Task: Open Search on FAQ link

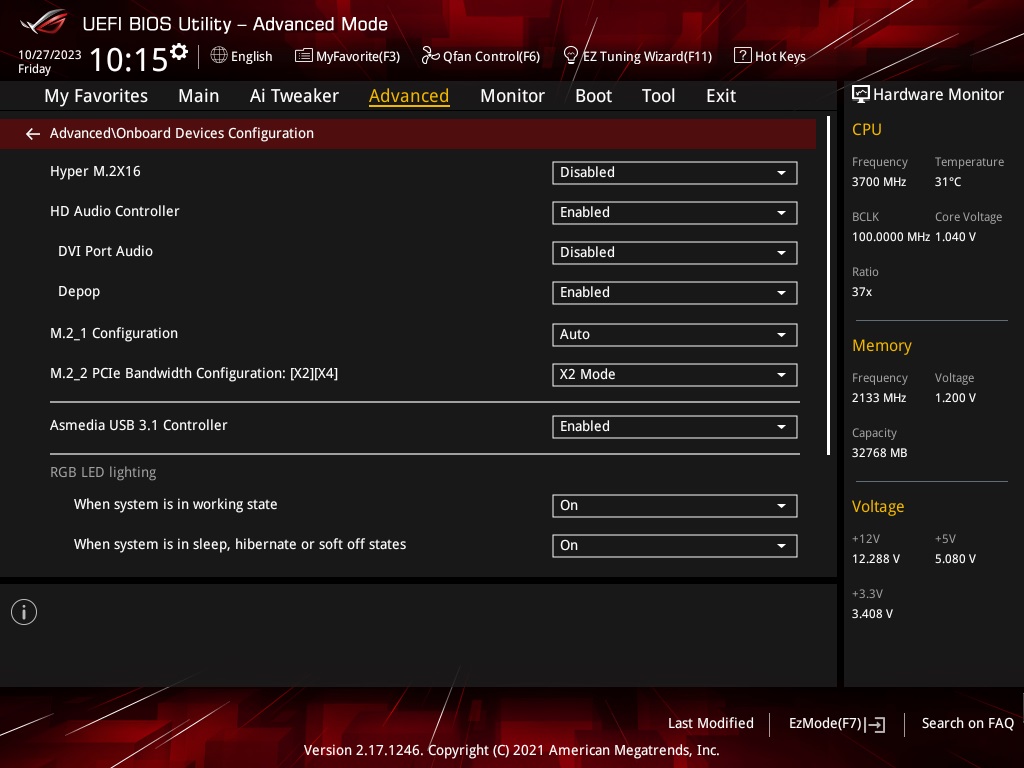Action: (x=967, y=723)
